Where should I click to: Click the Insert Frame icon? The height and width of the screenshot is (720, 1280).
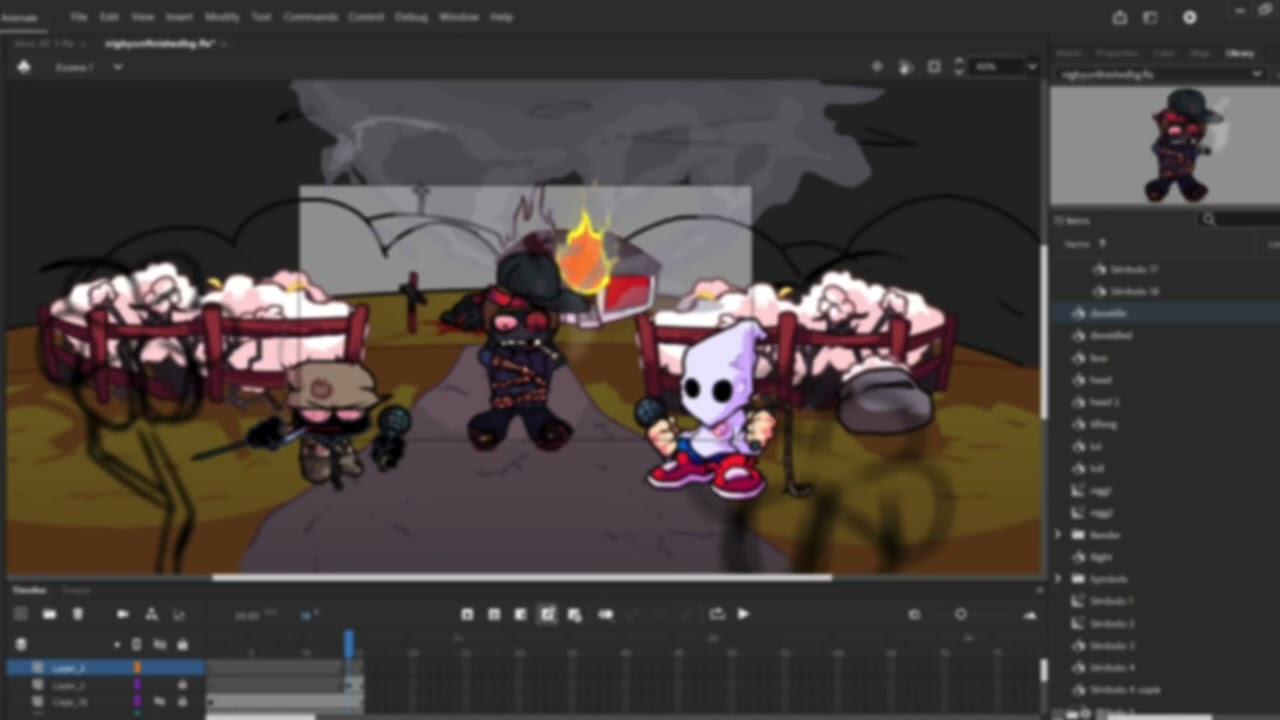tap(521, 614)
